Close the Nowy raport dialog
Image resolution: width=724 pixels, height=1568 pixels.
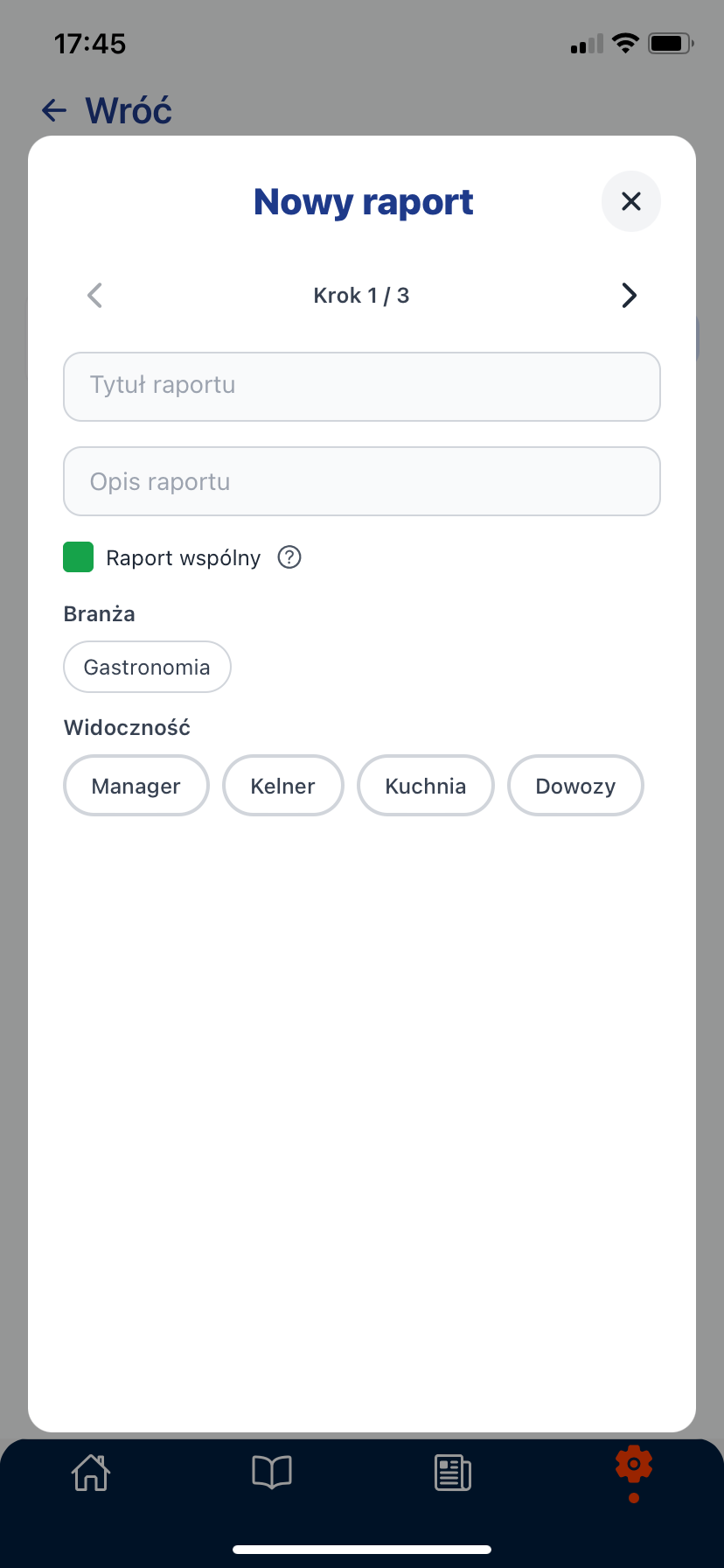(630, 201)
